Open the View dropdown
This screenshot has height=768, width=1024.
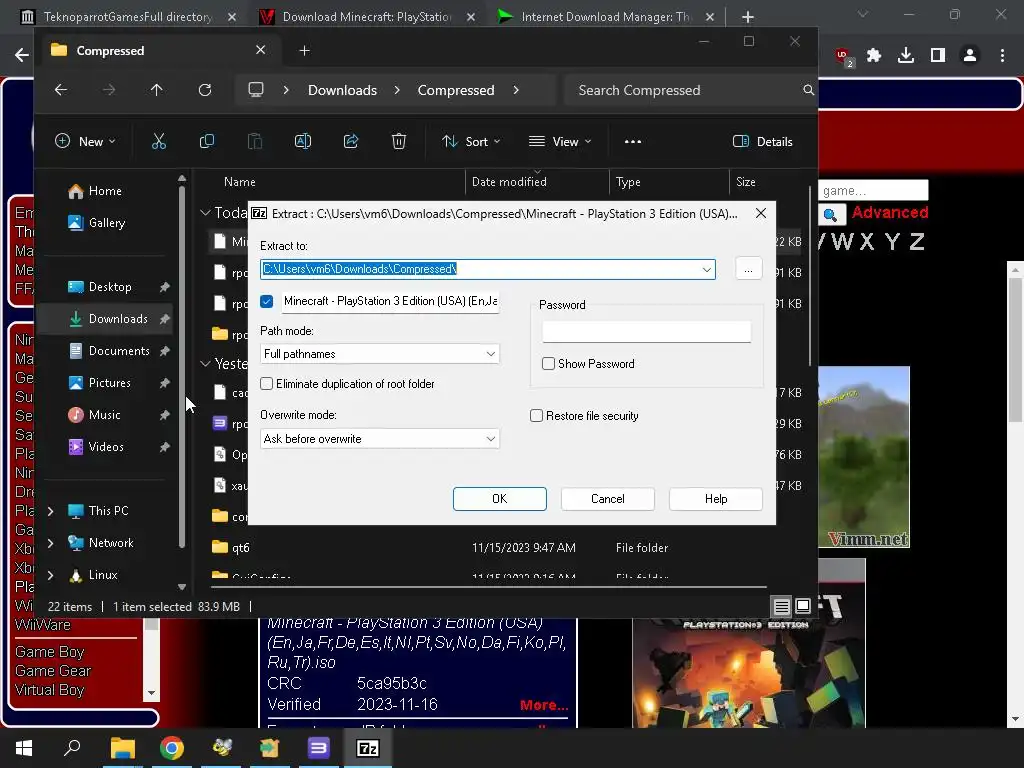560,141
